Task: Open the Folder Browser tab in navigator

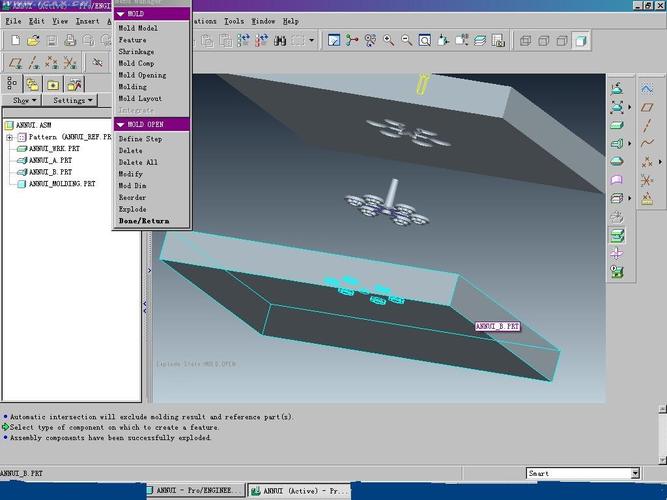Action: coord(32,84)
